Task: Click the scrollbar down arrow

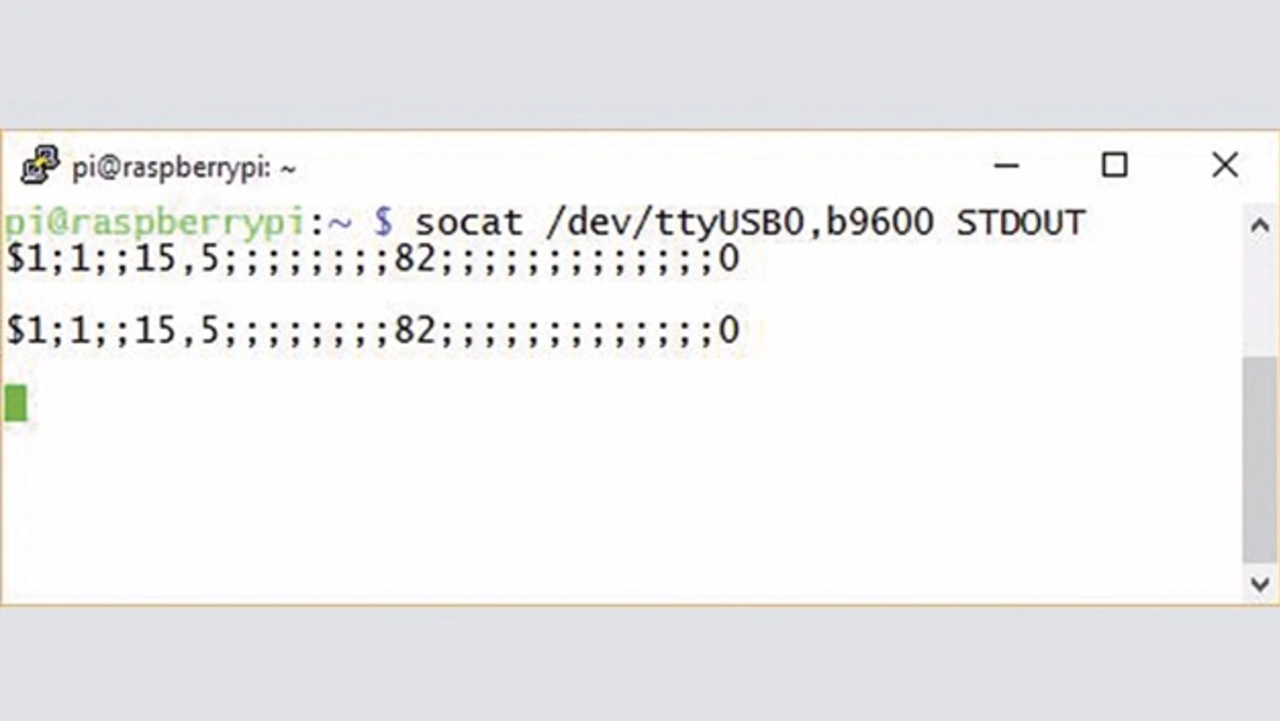Action: click(1260, 583)
